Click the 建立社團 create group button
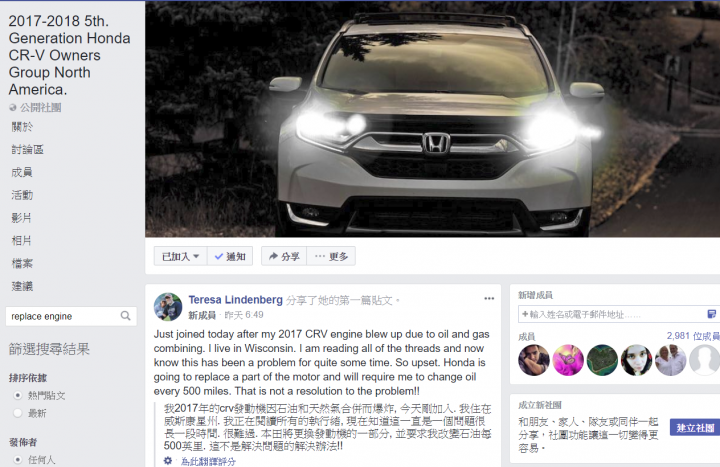Image resolution: width=720 pixels, height=467 pixels. [x=695, y=428]
